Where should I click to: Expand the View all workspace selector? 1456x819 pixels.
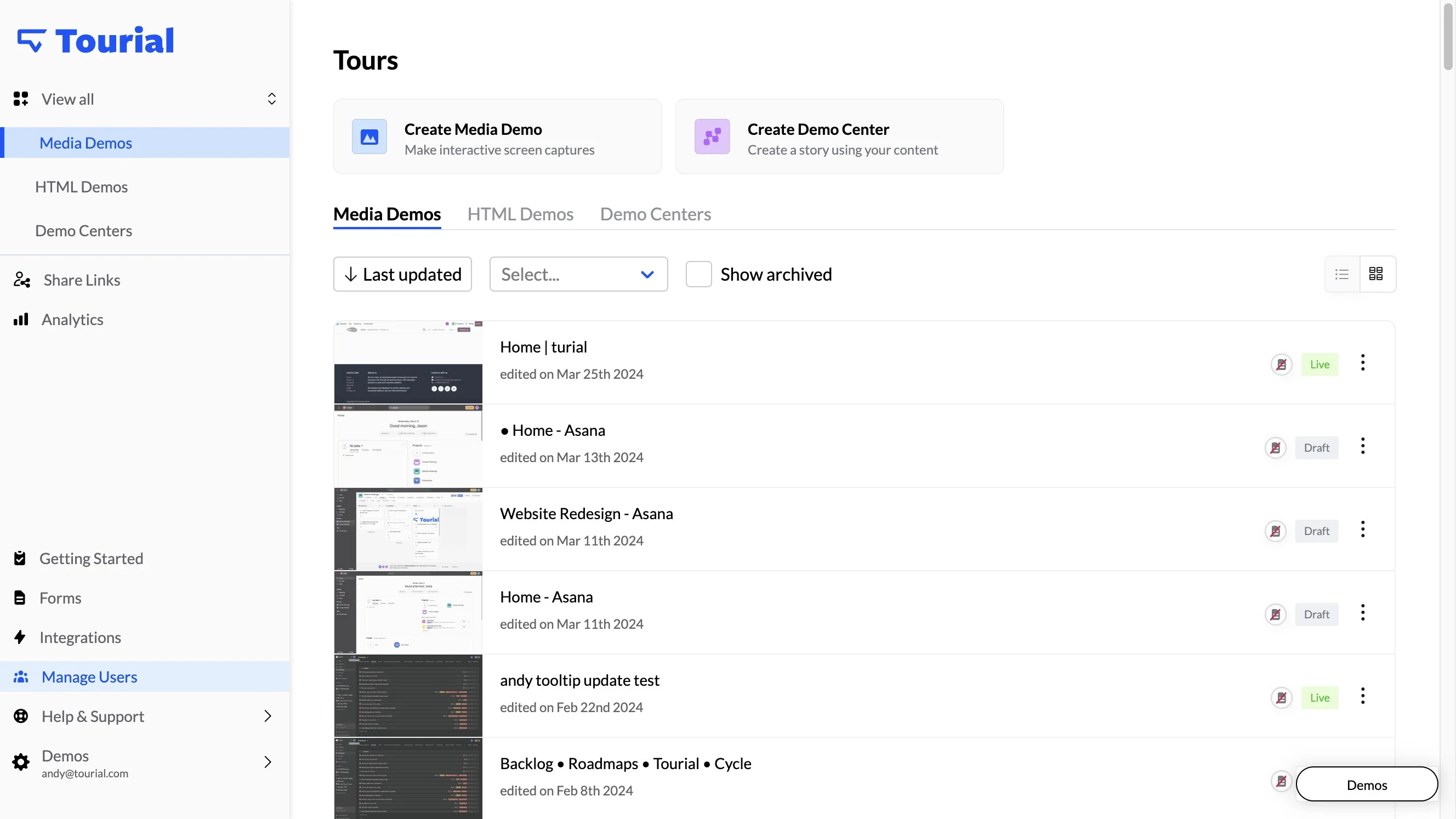tap(272, 99)
